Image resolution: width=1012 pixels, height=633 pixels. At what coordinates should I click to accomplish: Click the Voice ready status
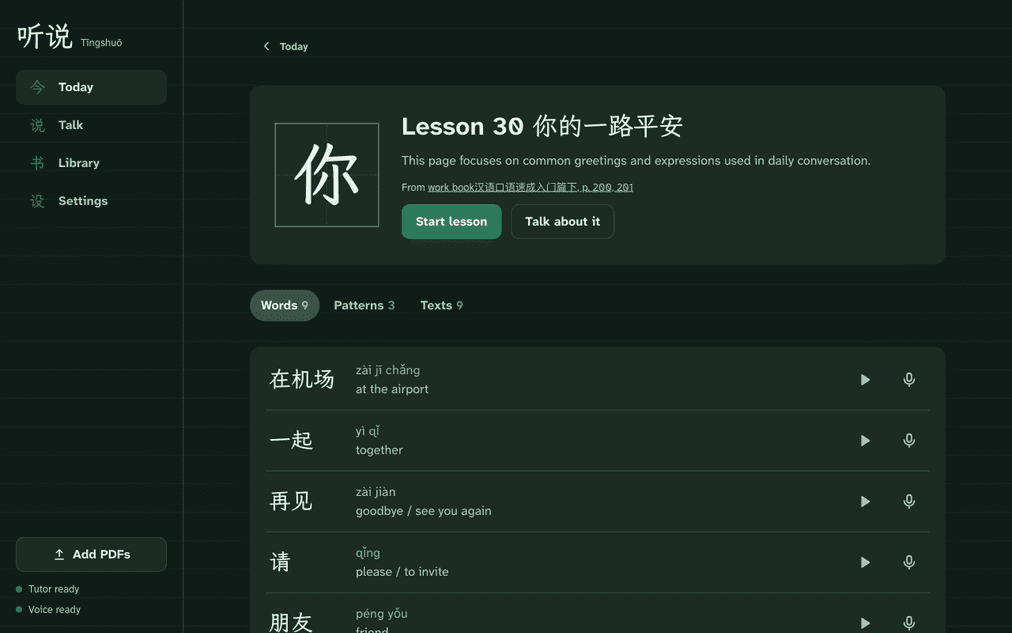point(48,610)
